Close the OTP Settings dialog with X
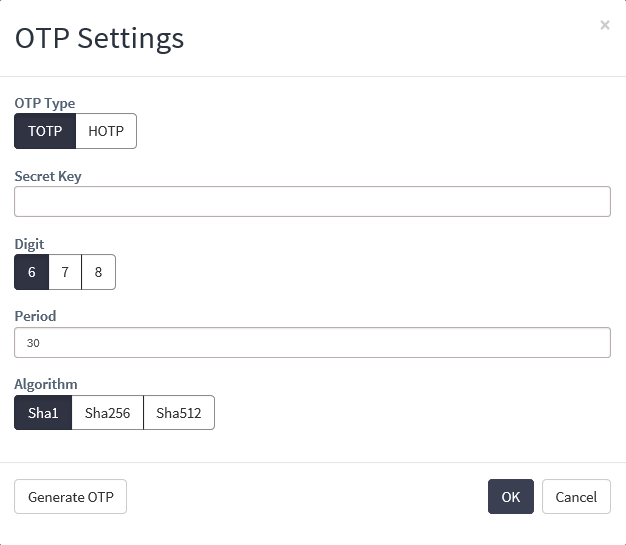Viewport: 626px width, 545px height. click(604, 25)
